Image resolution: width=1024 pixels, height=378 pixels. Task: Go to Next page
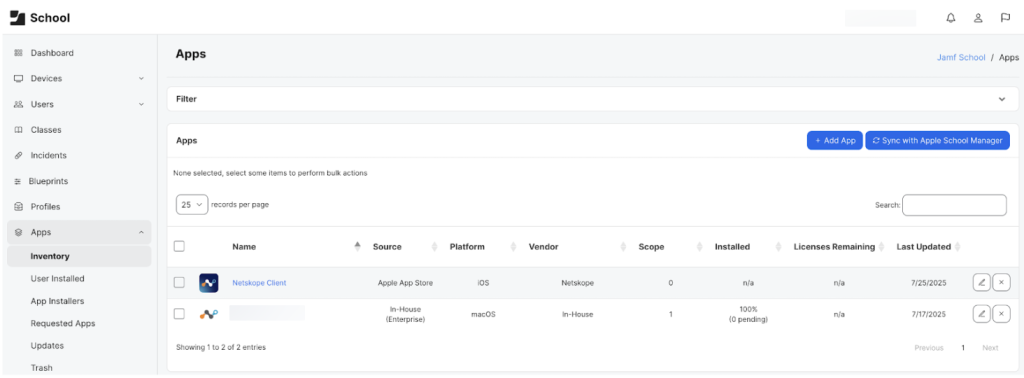coord(990,348)
